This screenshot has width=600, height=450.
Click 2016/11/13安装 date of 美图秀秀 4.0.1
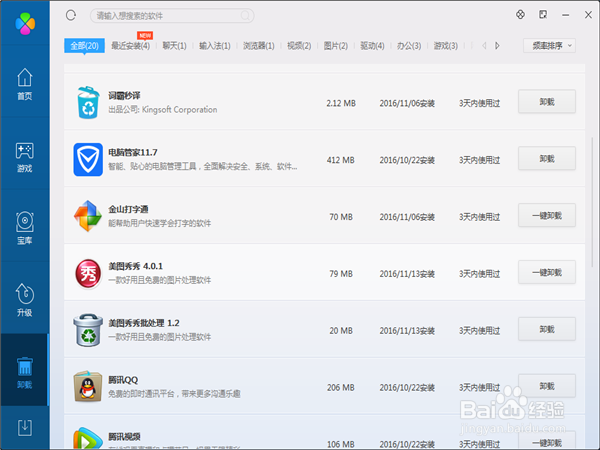coord(407,274)
